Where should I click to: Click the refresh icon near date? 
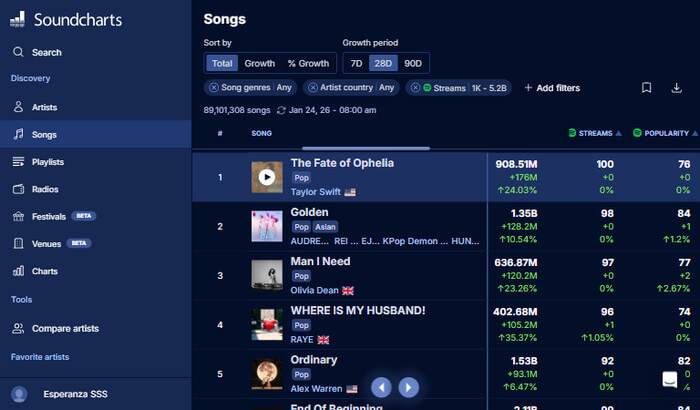point(281,110)
